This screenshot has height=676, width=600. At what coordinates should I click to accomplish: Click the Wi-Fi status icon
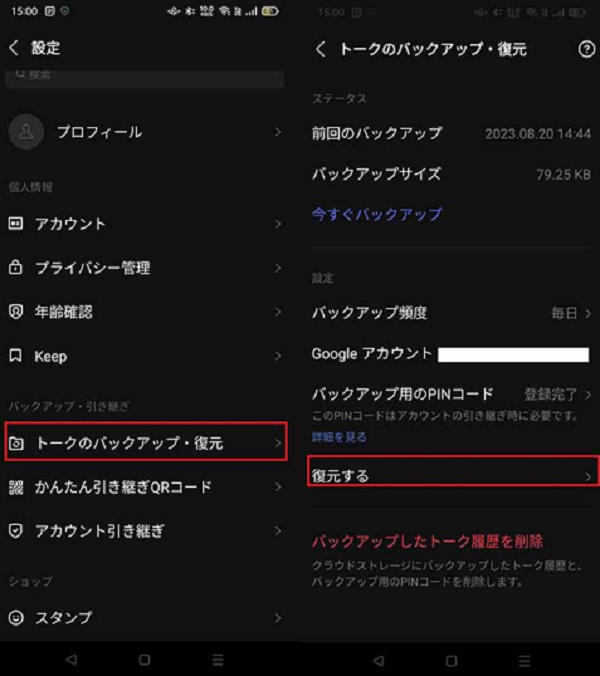point(225,11)
